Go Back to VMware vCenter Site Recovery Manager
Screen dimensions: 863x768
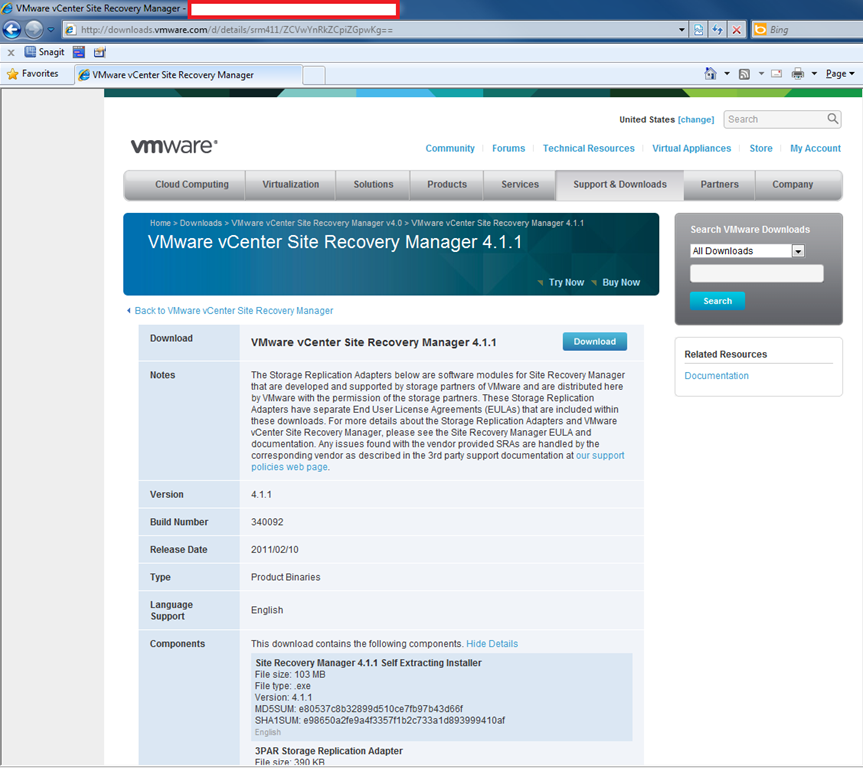[x=234, y=311]
